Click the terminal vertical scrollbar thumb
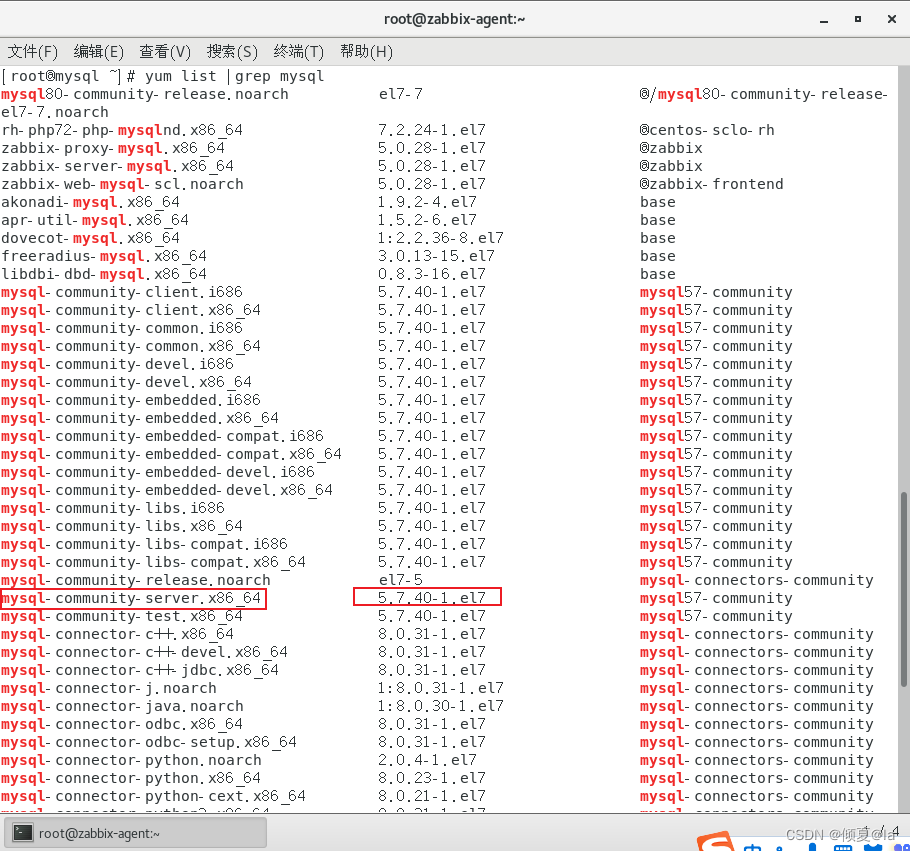 (903, 589)
